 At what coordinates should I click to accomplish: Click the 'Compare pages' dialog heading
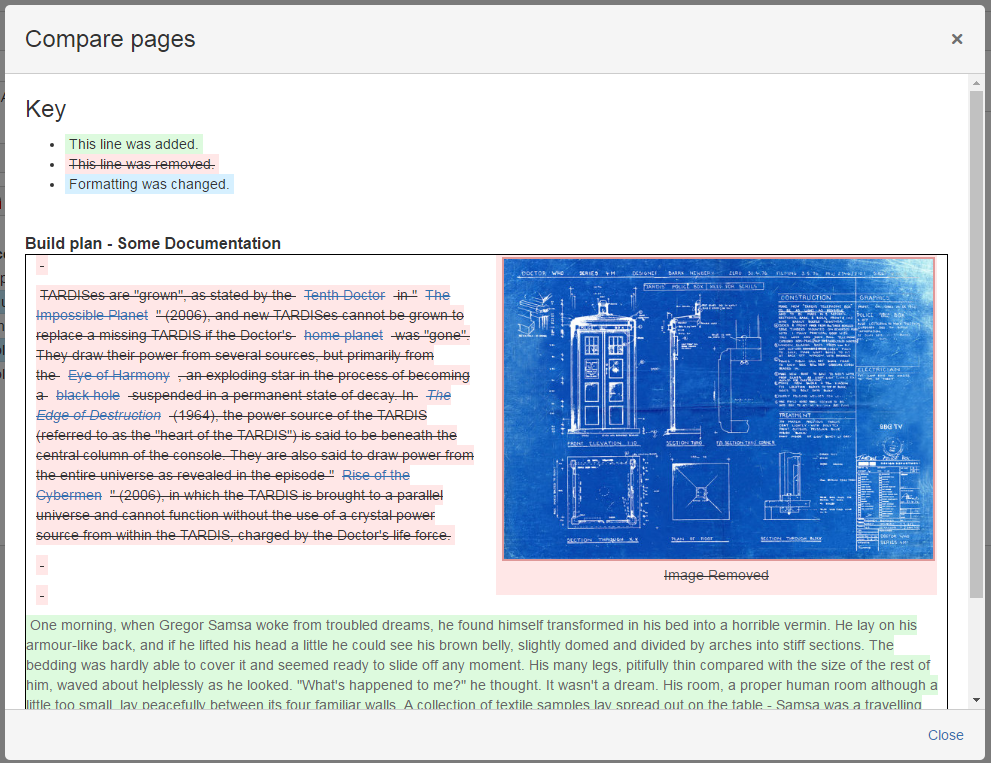(x=110, y=39)
